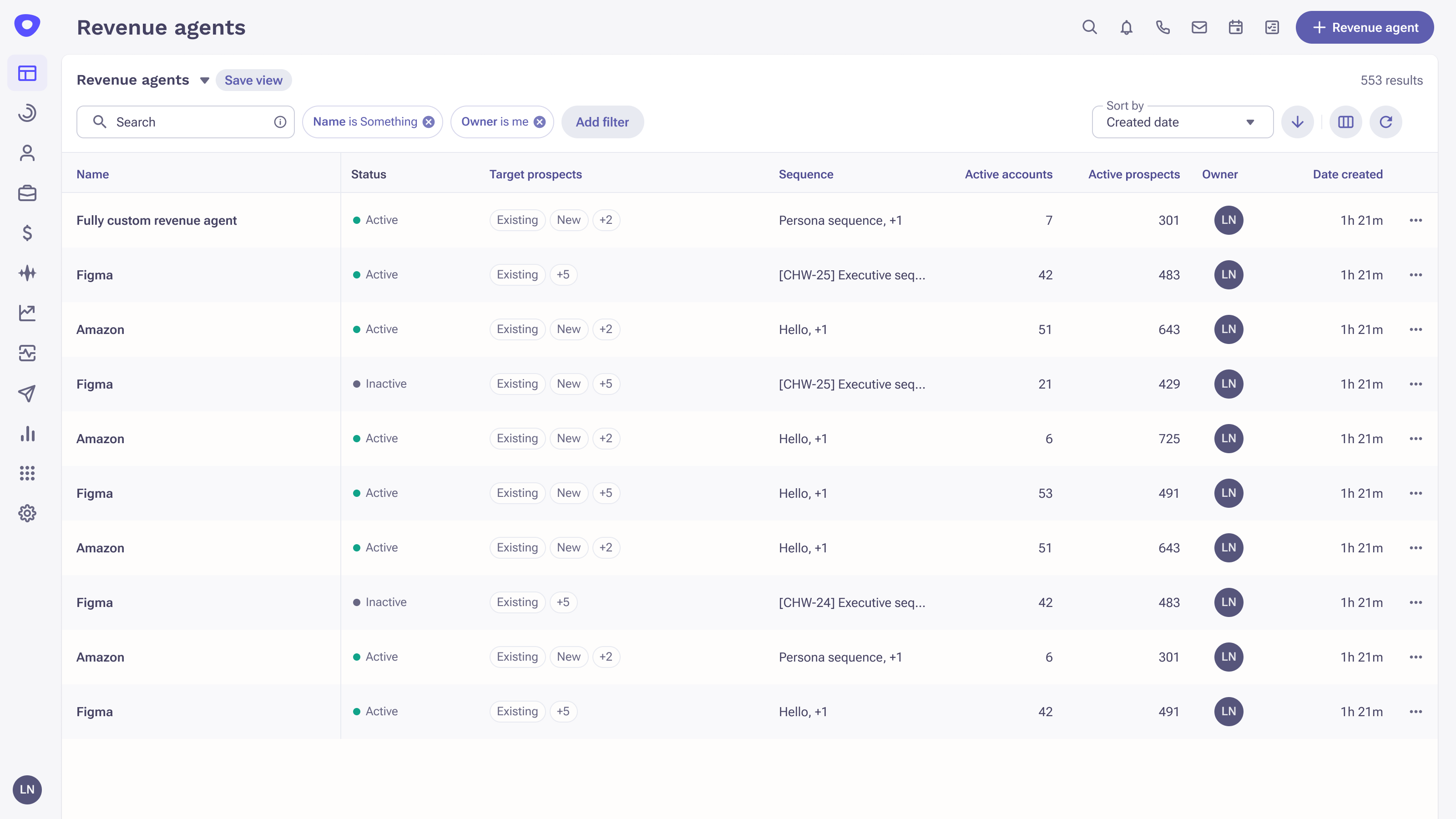Click the Add filter button
1456x819 pixels.
[x=602, y=122]
